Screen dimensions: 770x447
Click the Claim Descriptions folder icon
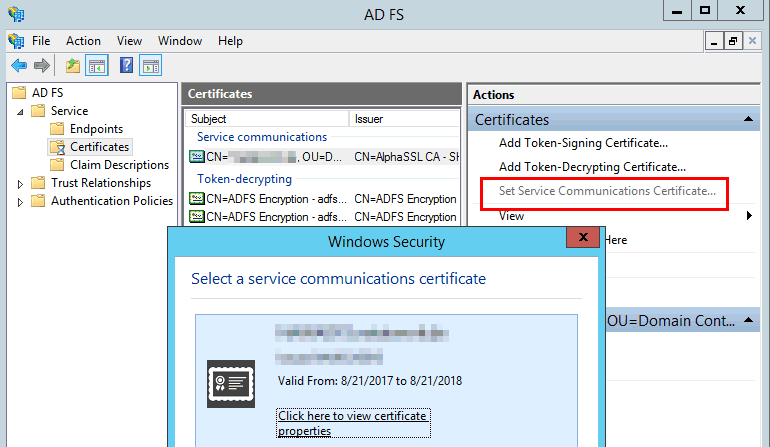57,165
